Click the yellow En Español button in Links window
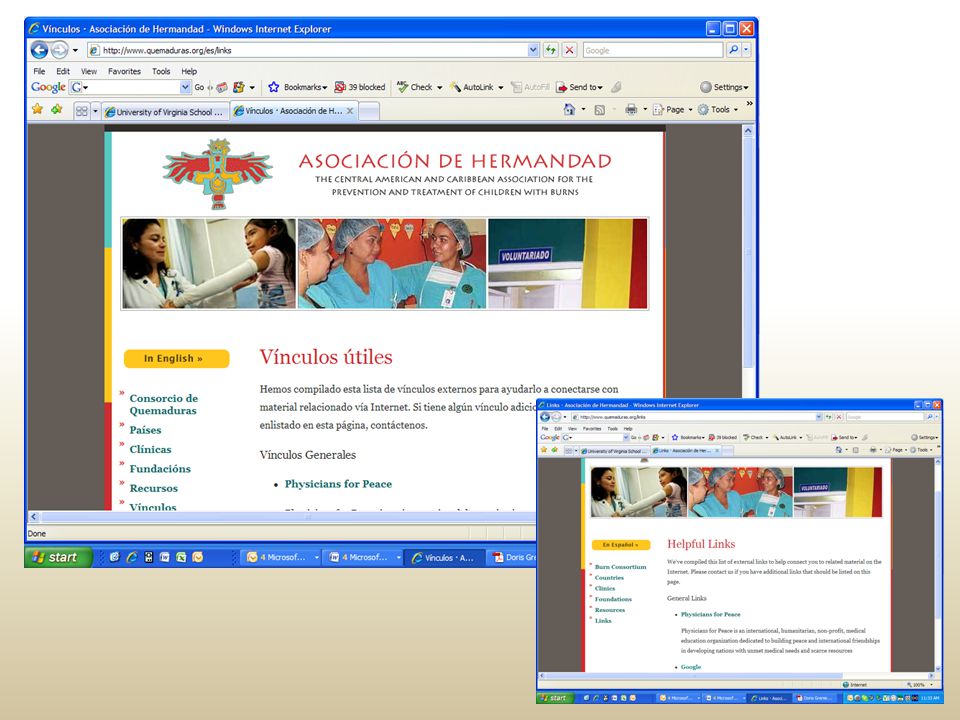This screenshot has height=720, width=960. (x=620, y=544)
